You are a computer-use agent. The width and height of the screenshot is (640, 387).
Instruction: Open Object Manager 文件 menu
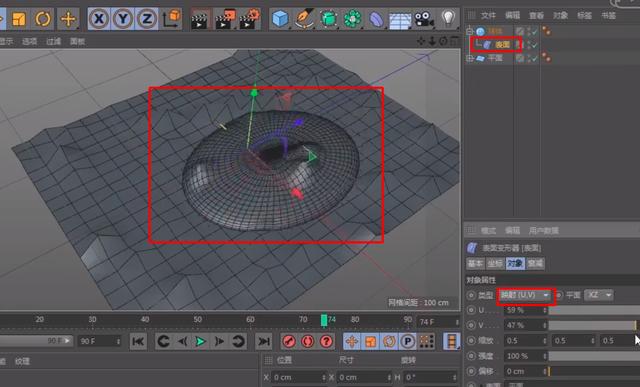click(488, 16)
